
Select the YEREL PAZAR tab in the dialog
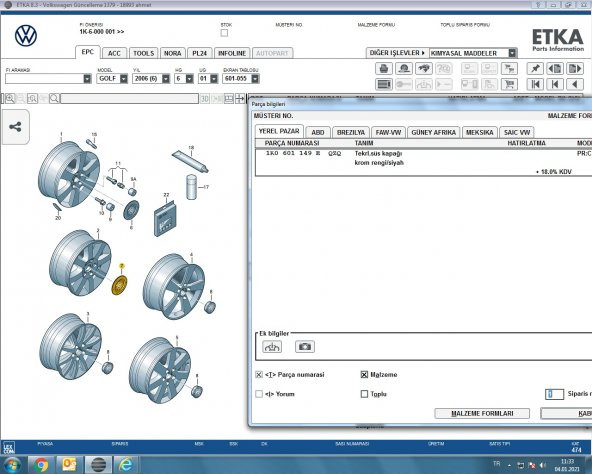[279, 131]
